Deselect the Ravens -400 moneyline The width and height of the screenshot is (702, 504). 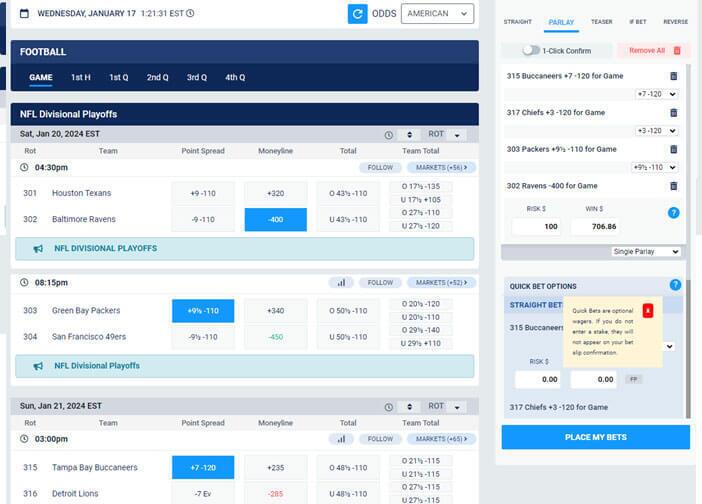click(275, 220)
